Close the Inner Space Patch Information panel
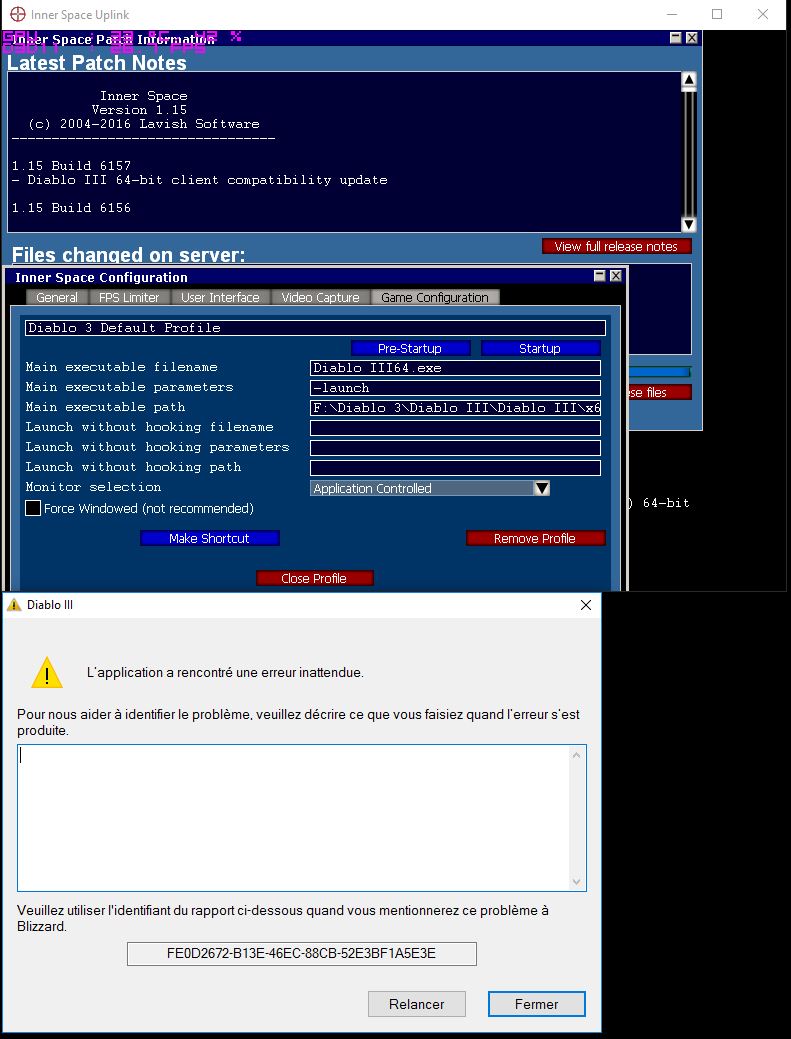 [692, 38]
